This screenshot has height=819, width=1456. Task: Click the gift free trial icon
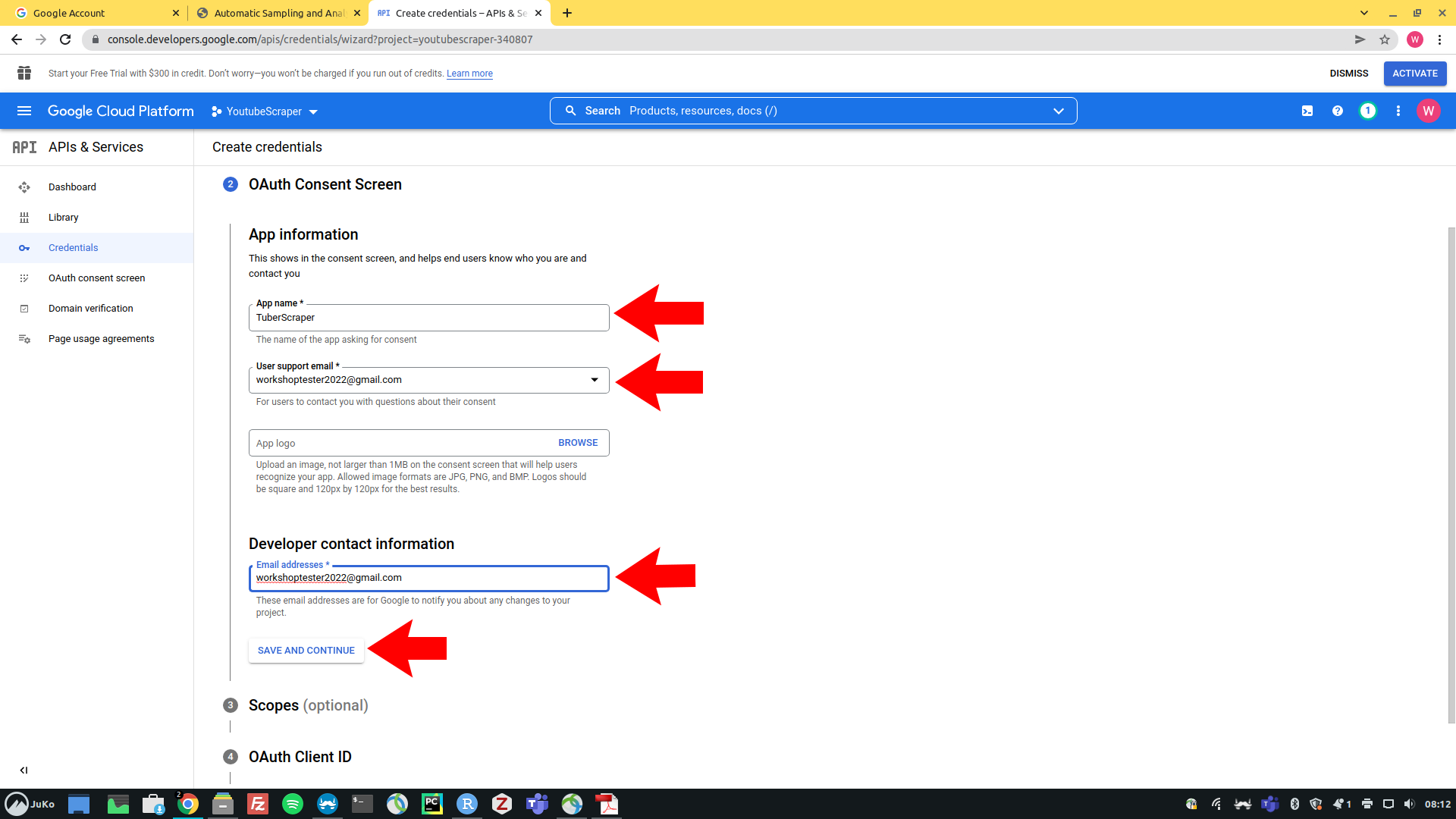click(x=24, y=73)
